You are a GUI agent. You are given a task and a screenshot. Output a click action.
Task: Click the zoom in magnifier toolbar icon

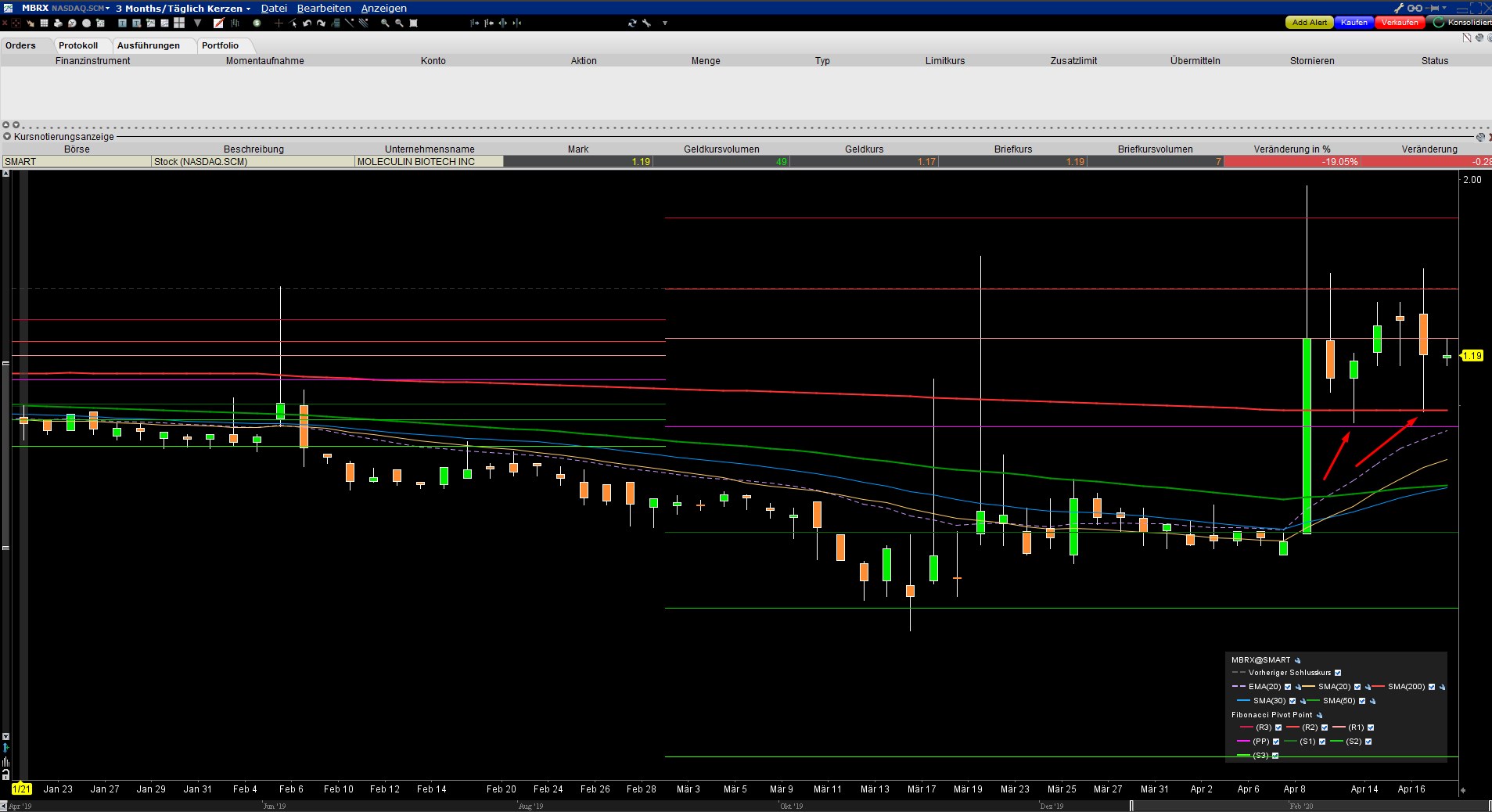pyautogui.click(x=385, y=23)
